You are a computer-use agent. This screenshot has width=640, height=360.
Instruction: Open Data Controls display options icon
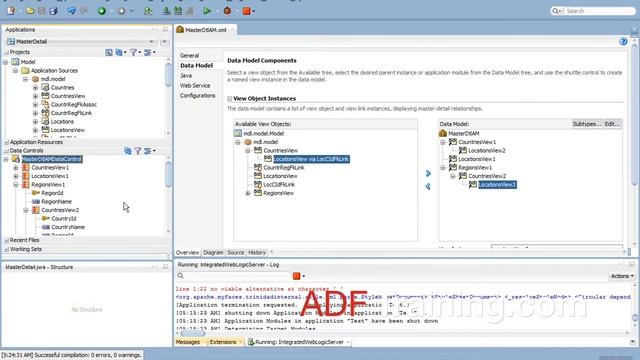148,151
